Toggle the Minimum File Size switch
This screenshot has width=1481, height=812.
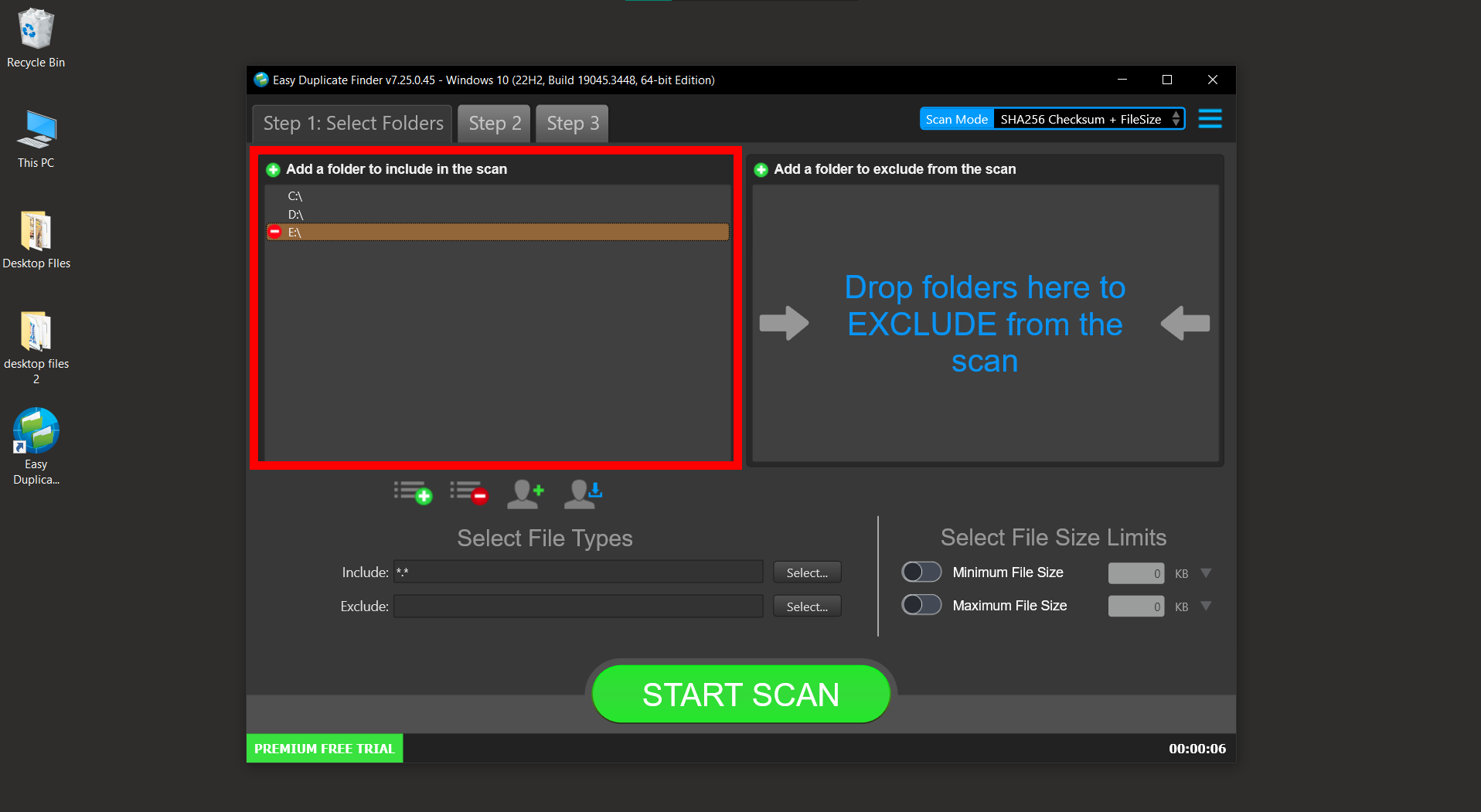pos(921,572)
